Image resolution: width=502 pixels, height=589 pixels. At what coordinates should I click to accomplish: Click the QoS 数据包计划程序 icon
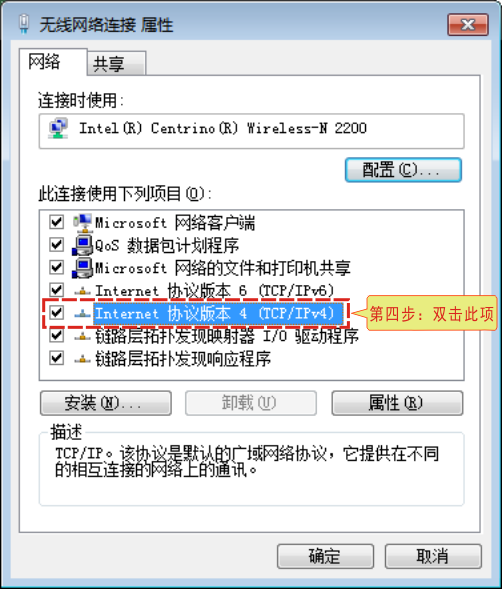[83, 245]
